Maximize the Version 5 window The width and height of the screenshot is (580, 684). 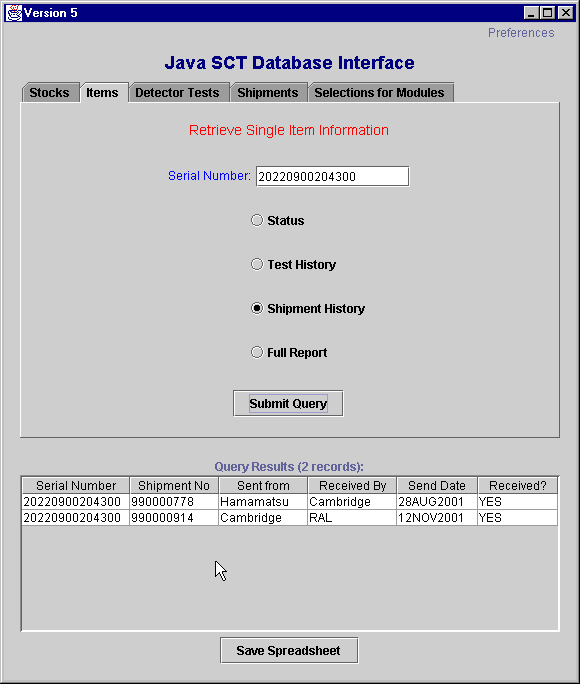coord(547,13)
